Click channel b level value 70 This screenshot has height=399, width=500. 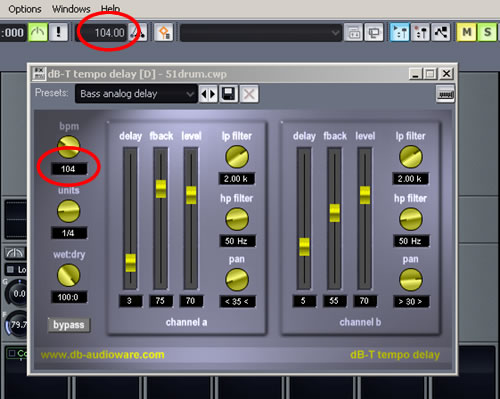[x=365, y=301]
